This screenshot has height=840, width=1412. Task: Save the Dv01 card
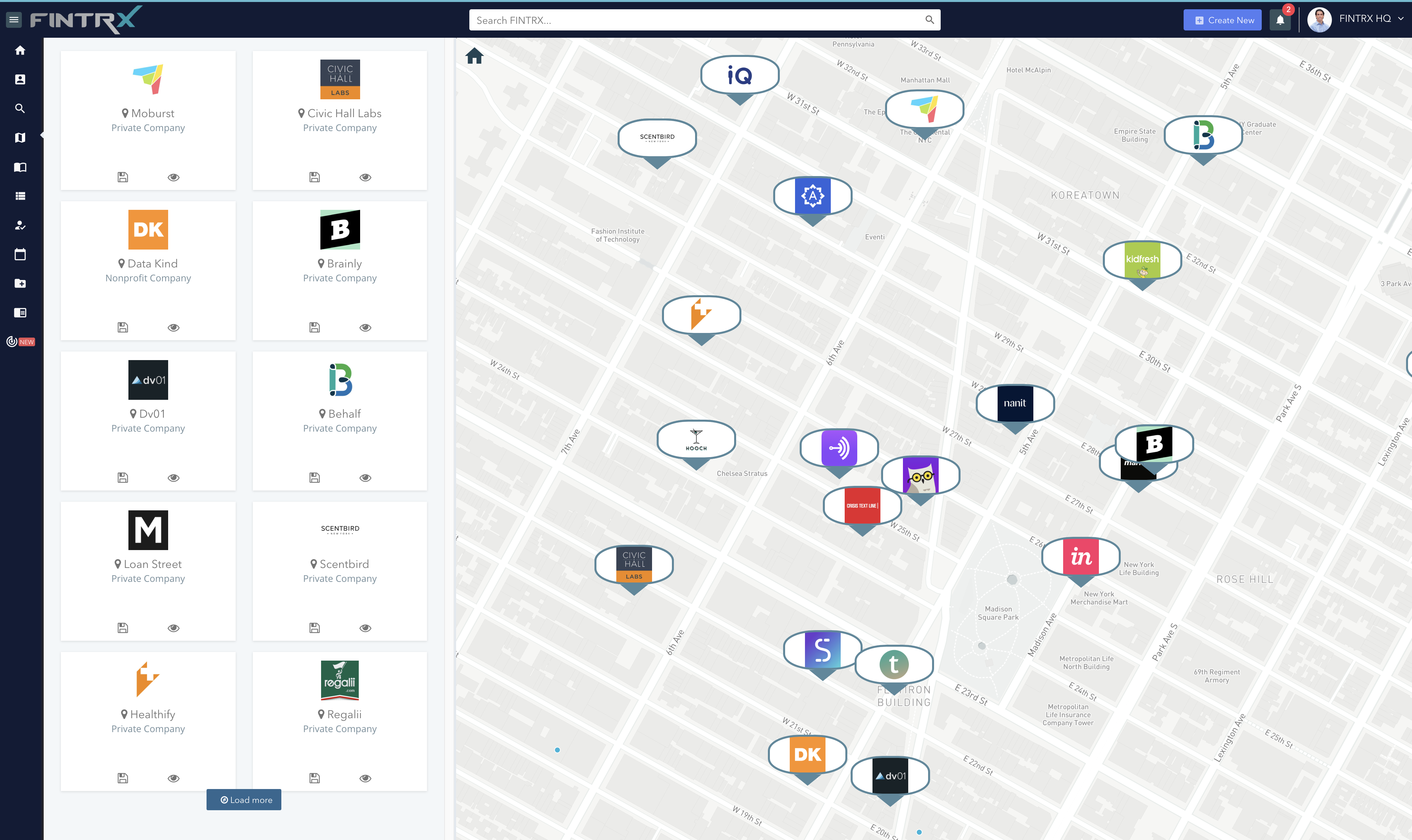(123, 478)
